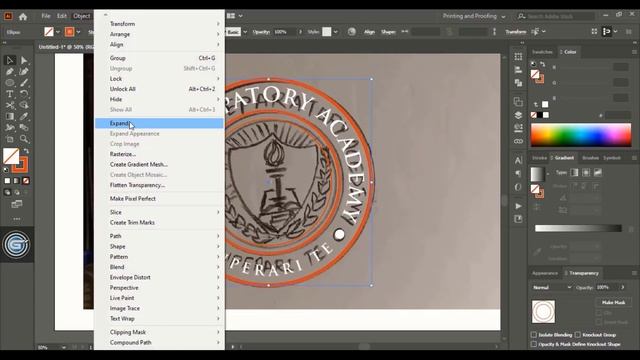Select the Paintbrush tool
The width and height of the screenshot is (640, 360).
(24, 83)
